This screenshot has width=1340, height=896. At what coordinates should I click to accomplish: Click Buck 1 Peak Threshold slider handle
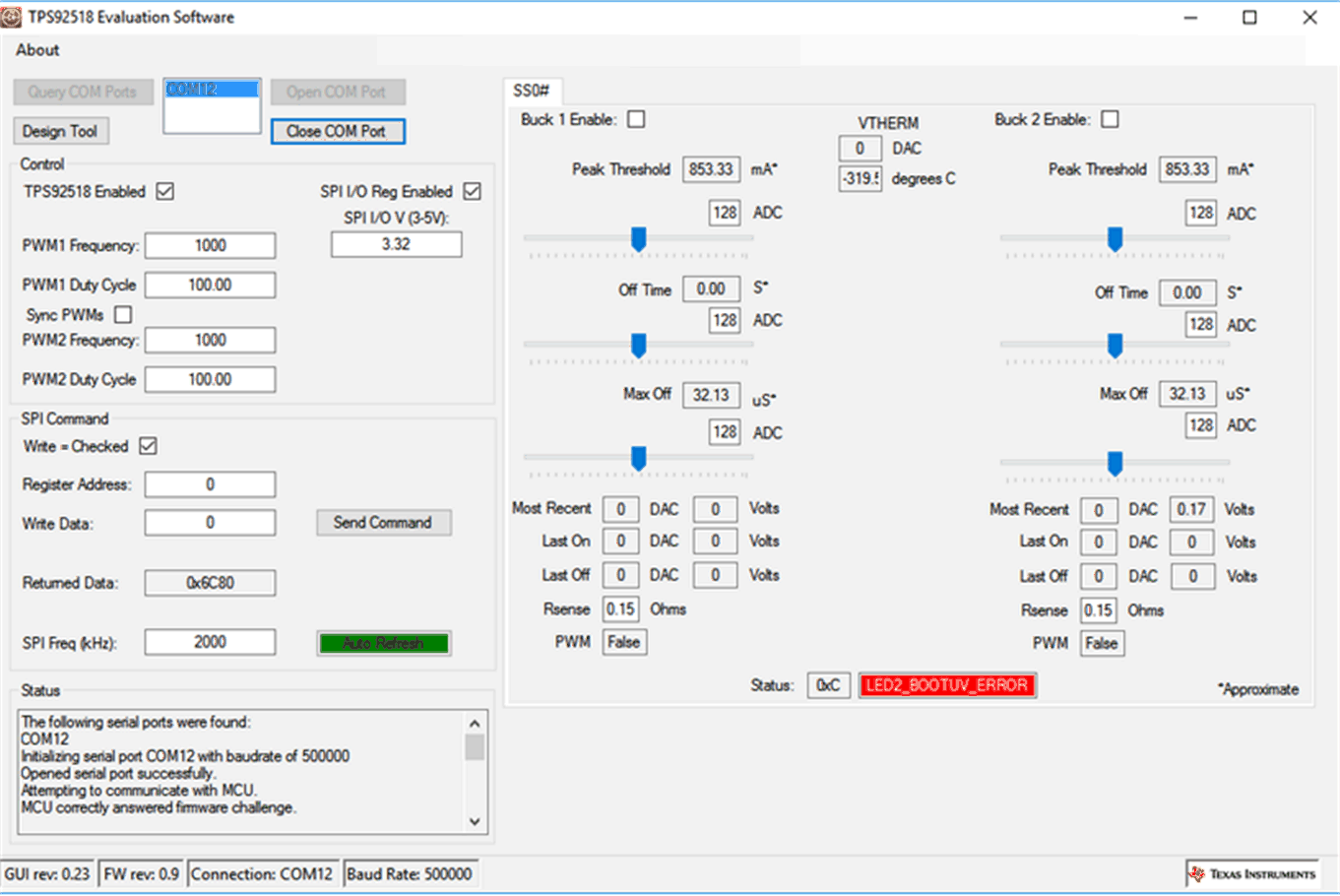pyautogui.click(x=638, y=239)
